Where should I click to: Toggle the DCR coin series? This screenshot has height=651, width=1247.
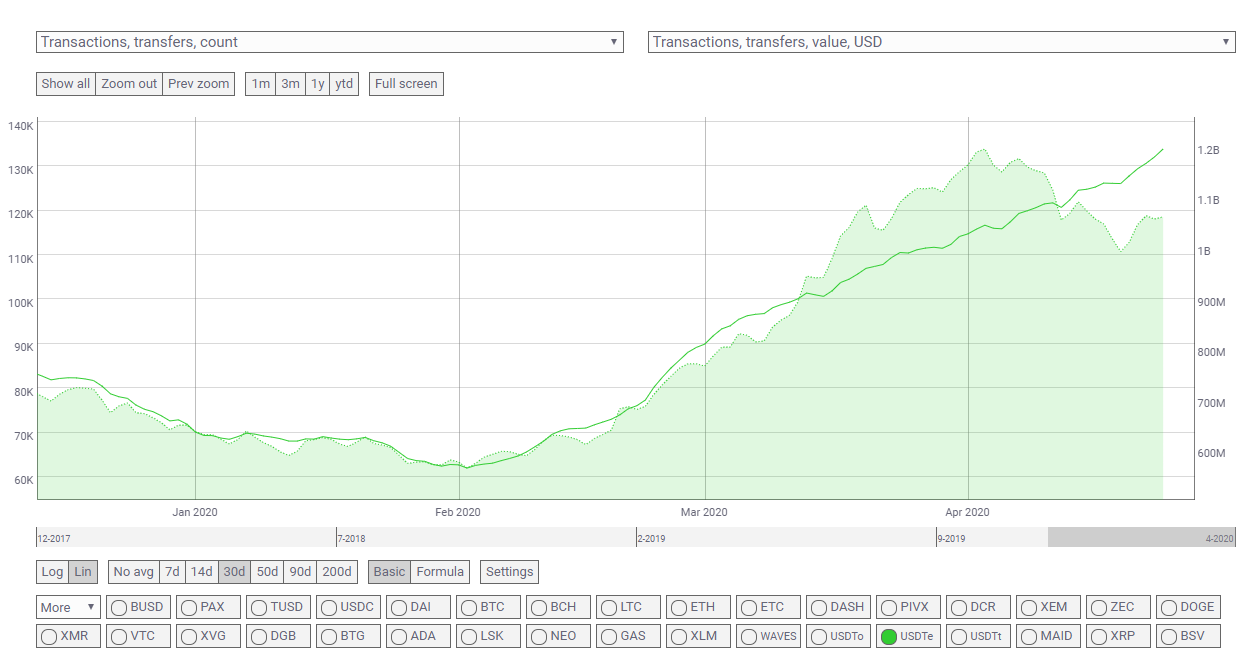click(x=979, y=607)
